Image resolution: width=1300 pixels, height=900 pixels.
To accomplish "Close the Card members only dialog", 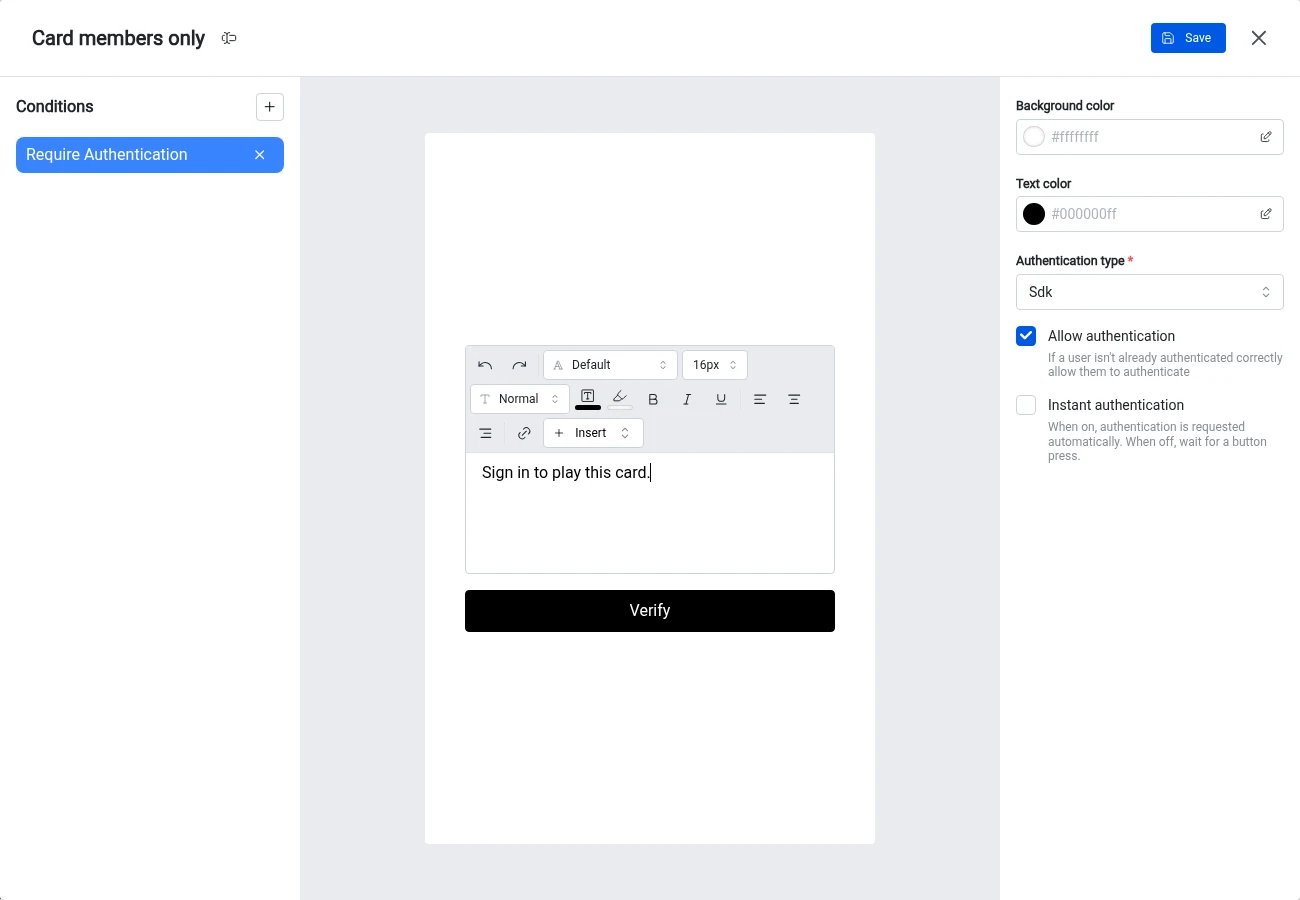I will [1259, 38].
